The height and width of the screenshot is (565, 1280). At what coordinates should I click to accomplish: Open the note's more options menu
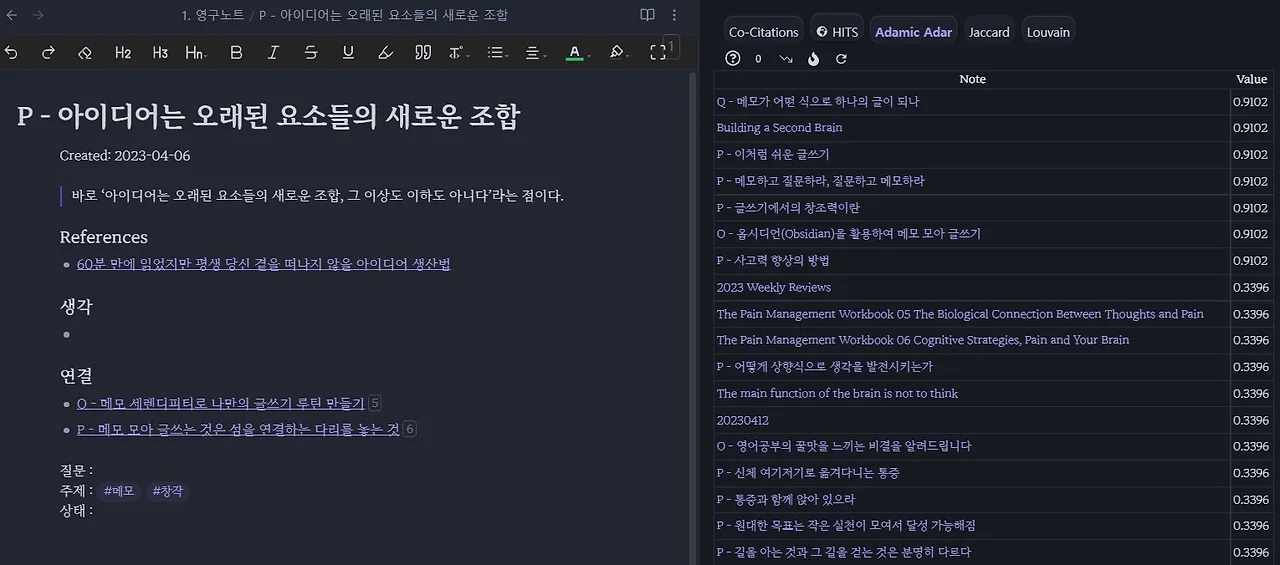click(674, 15)
